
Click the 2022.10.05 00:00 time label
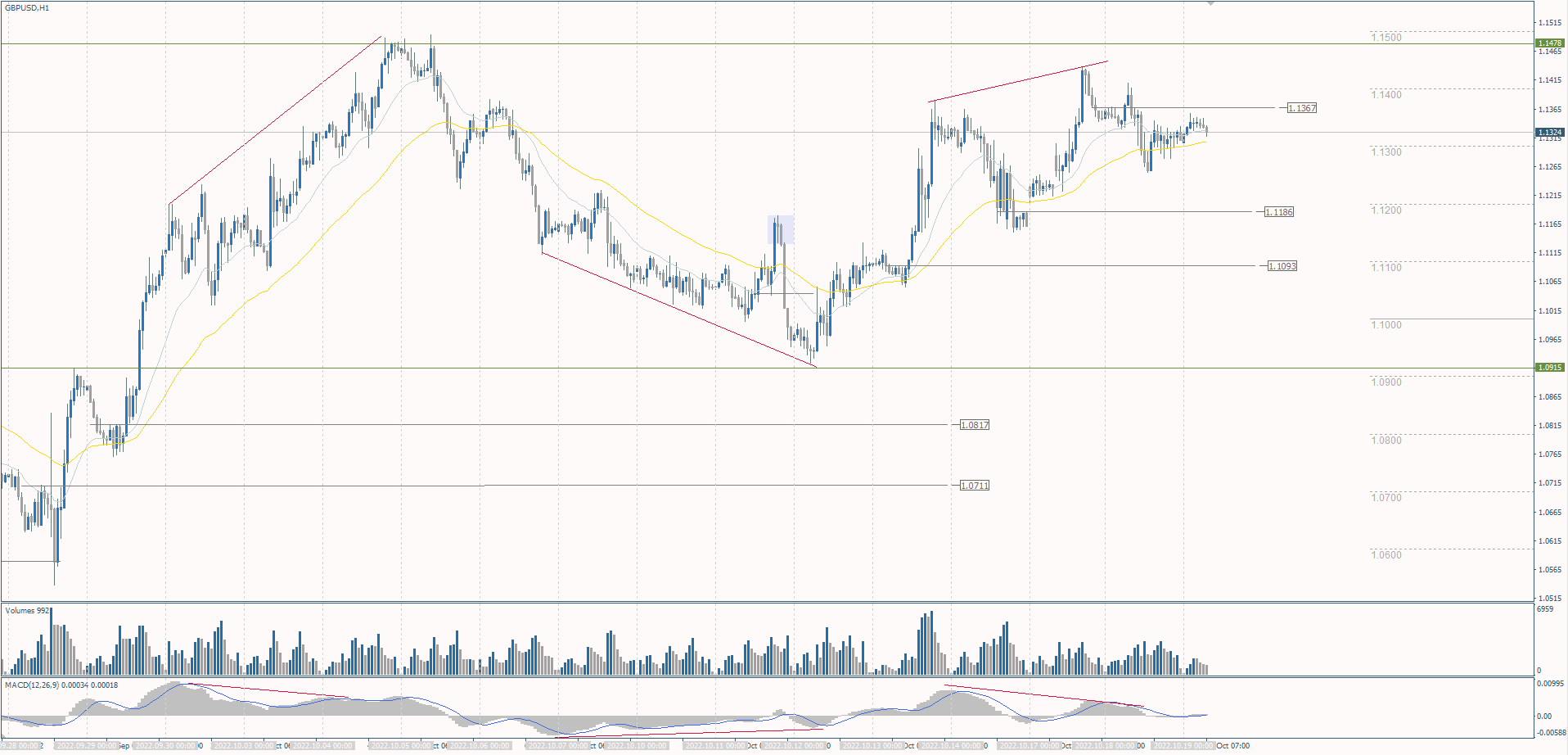(400, 746)
